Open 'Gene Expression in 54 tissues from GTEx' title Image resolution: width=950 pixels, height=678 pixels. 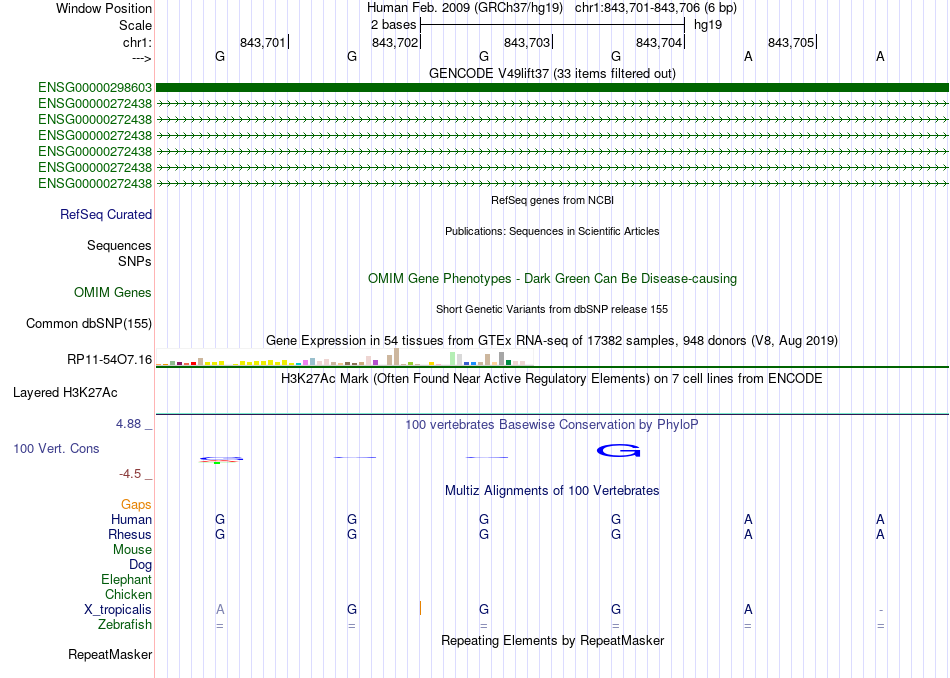click(x=552, y=341)
